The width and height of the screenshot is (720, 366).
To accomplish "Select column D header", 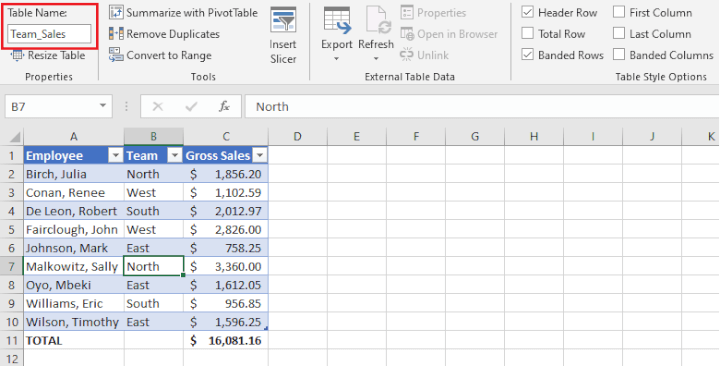I will pos(298,136).
